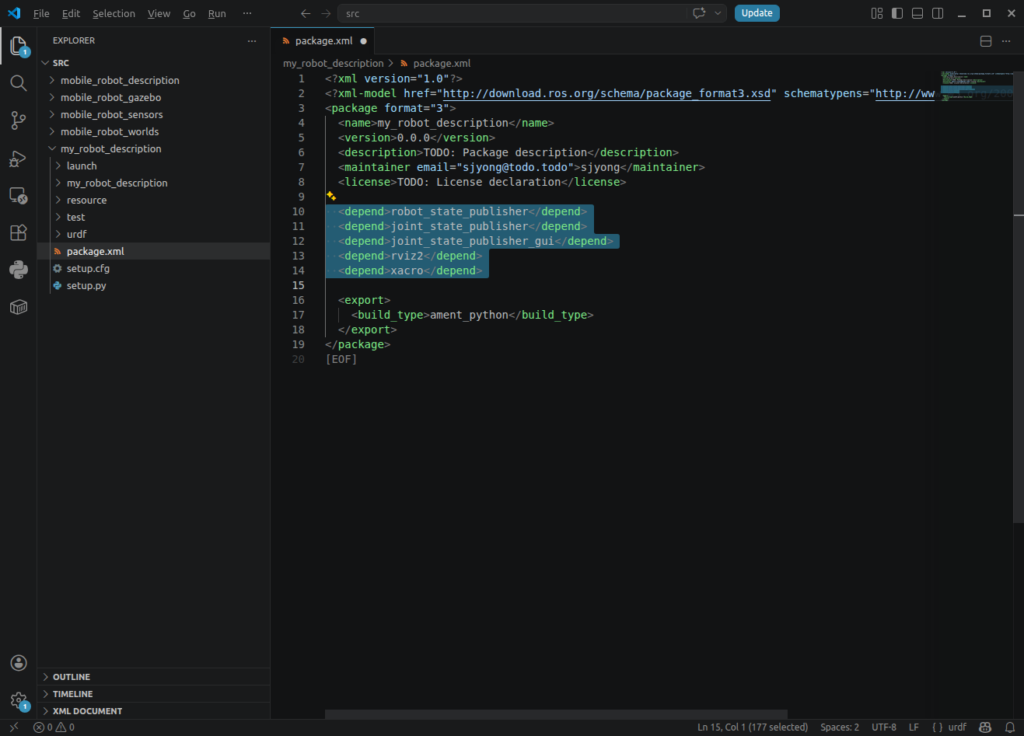
Task: Select the package.xml editor tab
Action: pos(323,41)
